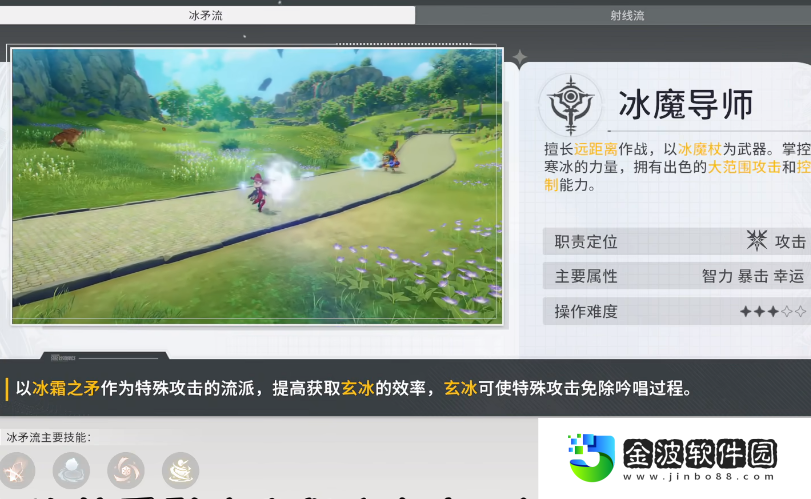The image size is (811, 499).
Task: Click the 主要属性 row label
Action: (x=586, y=276)
